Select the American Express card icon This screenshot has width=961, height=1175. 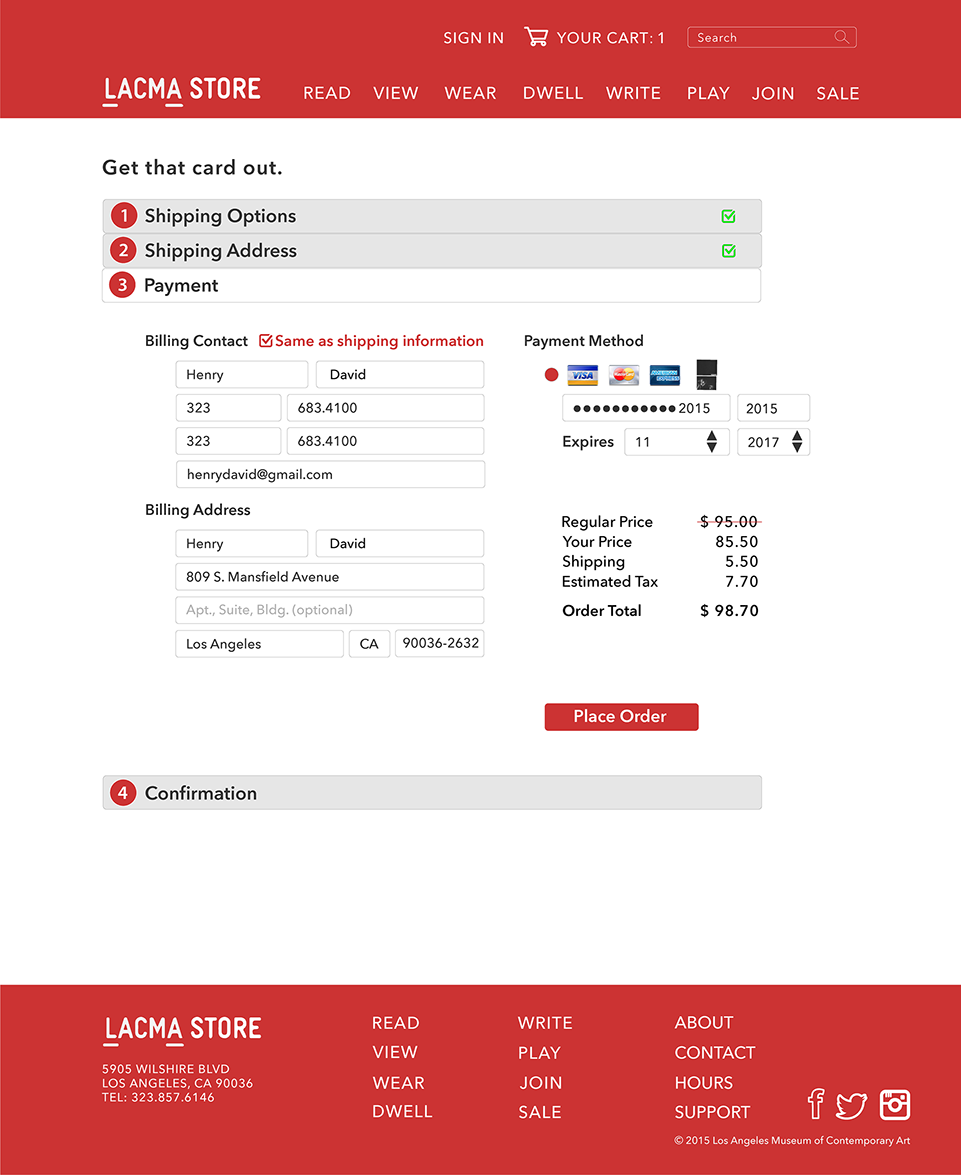[x=664, y=375]
